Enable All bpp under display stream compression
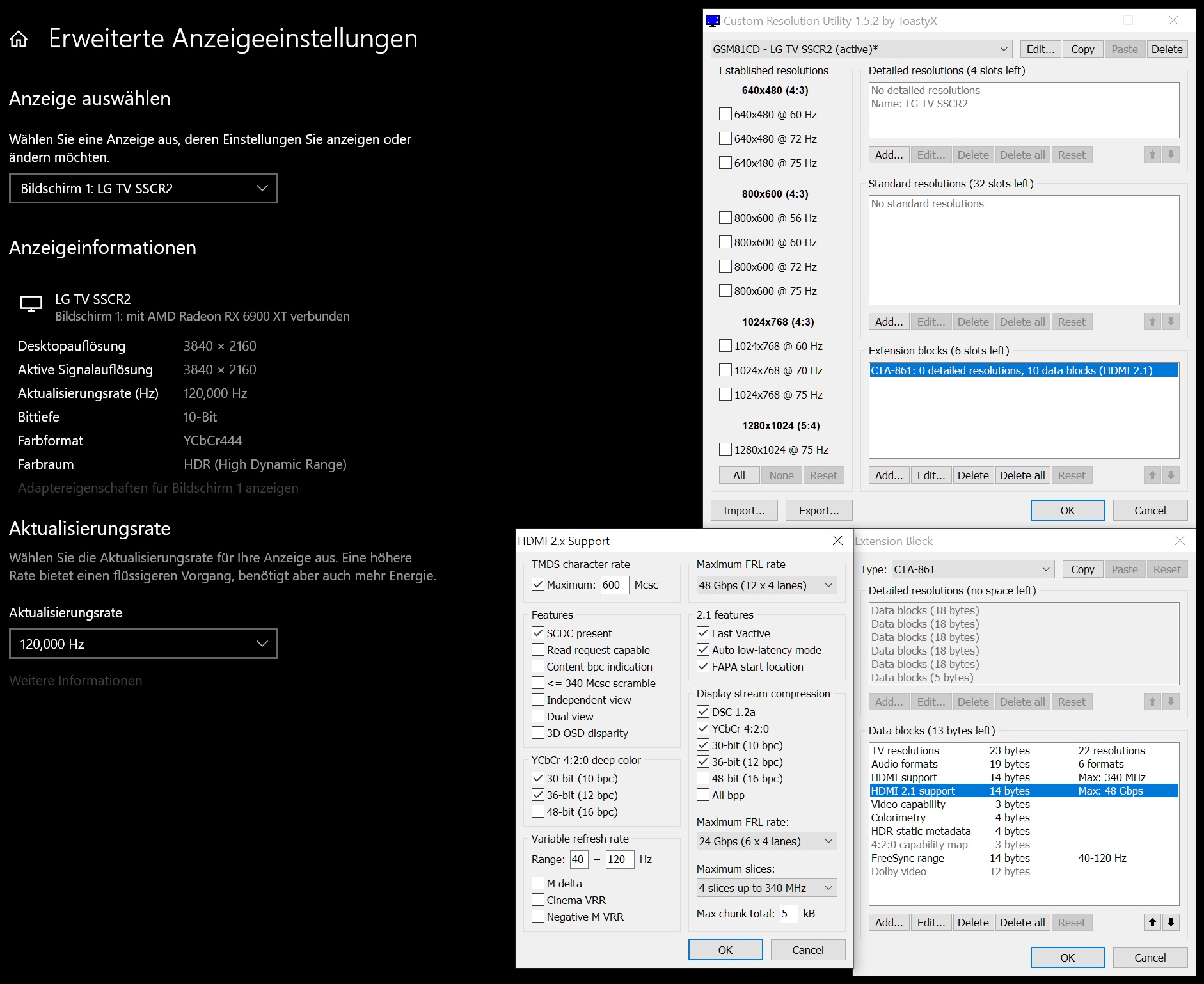Image resolution: width=1204 pixels, height=984 pixels. pos(703,795)
